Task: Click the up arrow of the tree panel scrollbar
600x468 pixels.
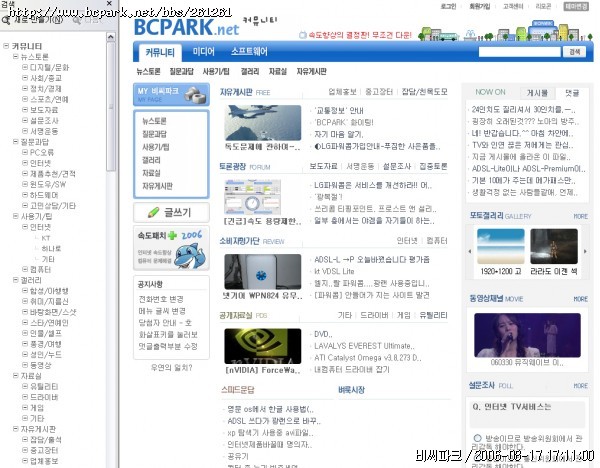Action: [x=111, y=37]
